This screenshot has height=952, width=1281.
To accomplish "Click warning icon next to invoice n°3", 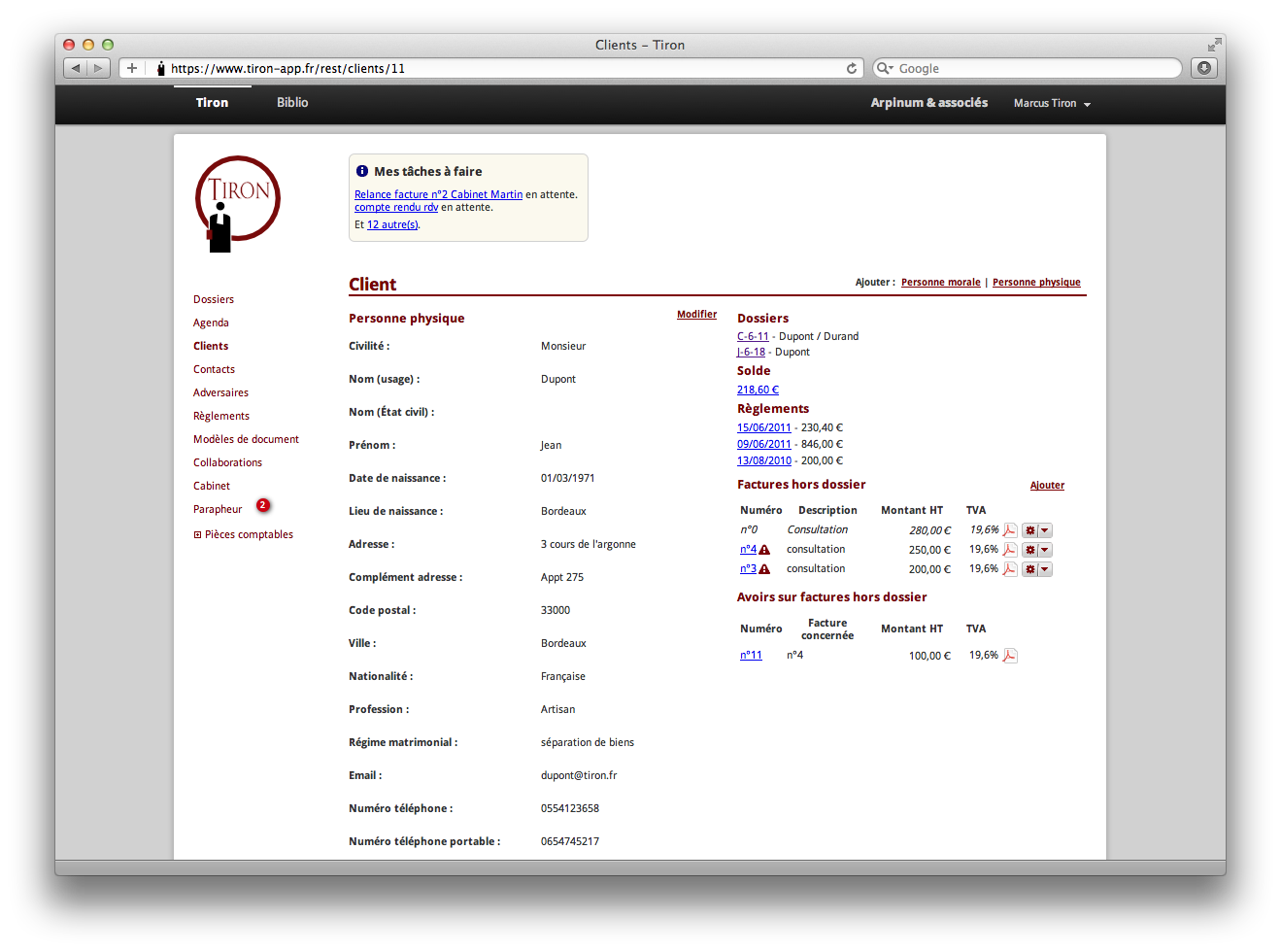I will tap(764, 569).
